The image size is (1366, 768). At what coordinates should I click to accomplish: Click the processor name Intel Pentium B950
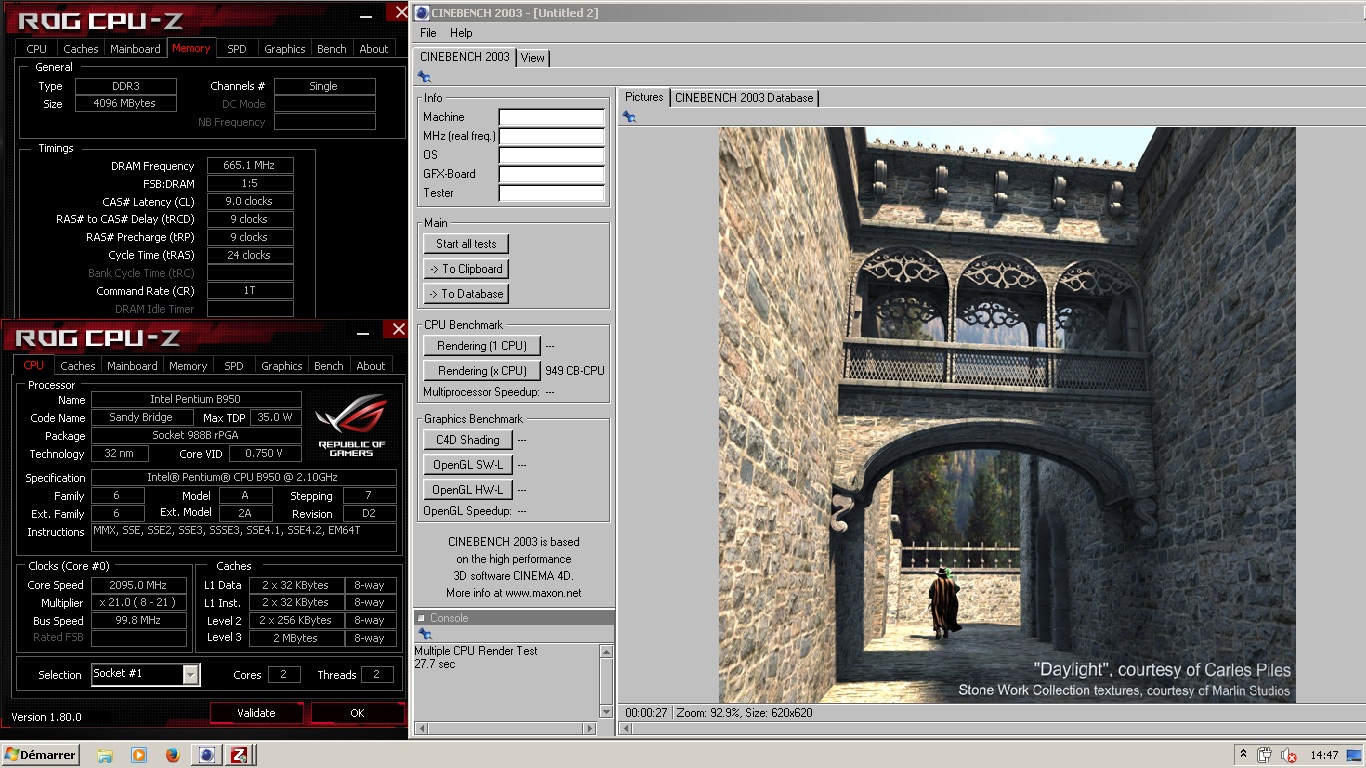tap(196, 400)
